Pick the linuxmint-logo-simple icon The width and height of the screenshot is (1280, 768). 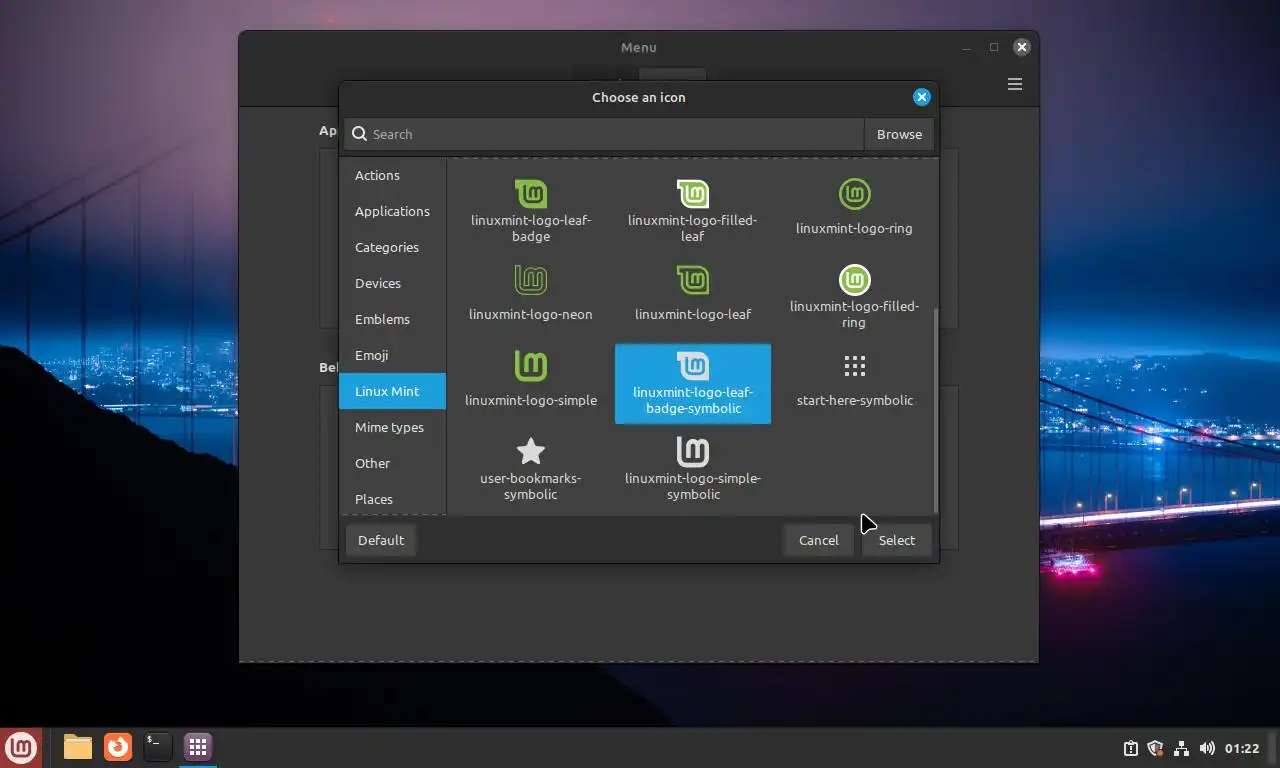[x=531, y=380]
